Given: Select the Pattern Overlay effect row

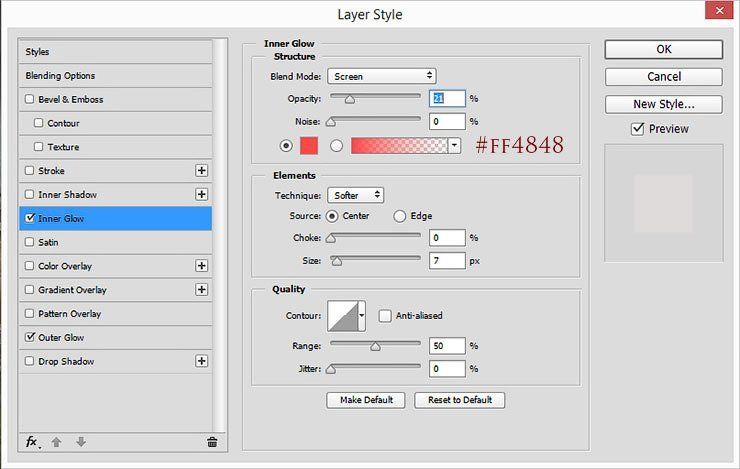Looking at the screenshot, I should click(x=116, y=313).
